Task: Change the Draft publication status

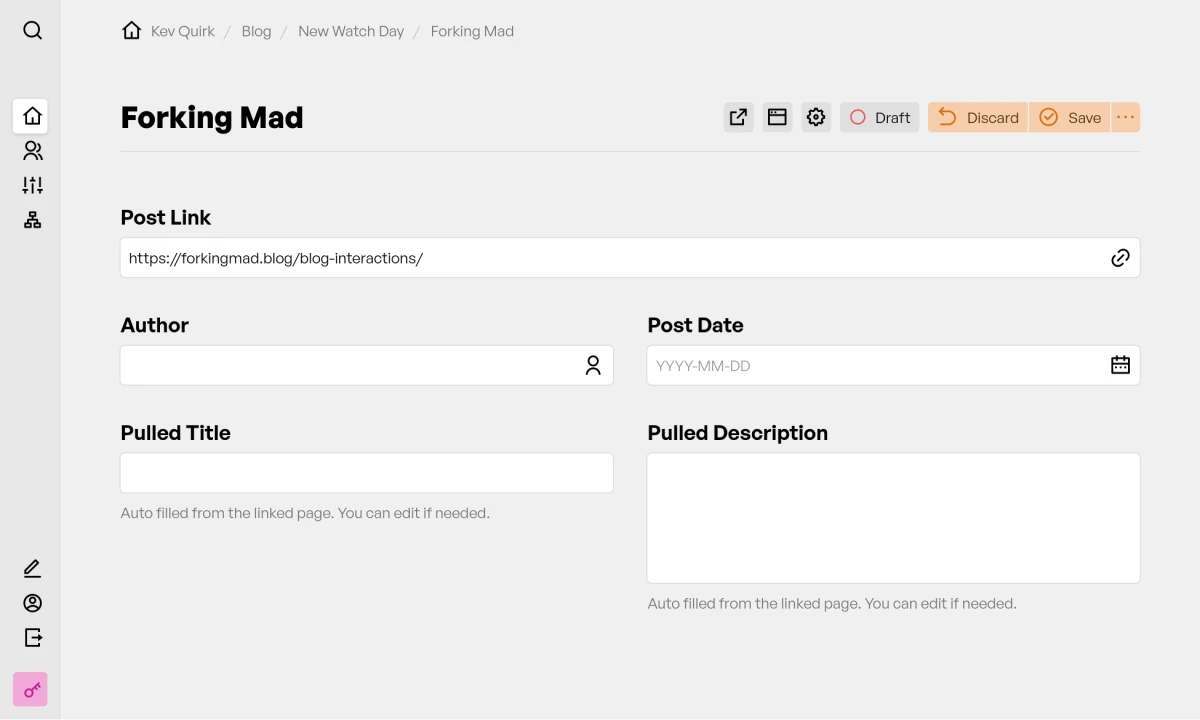Action: pyautogui.click(x=879, y=117)
